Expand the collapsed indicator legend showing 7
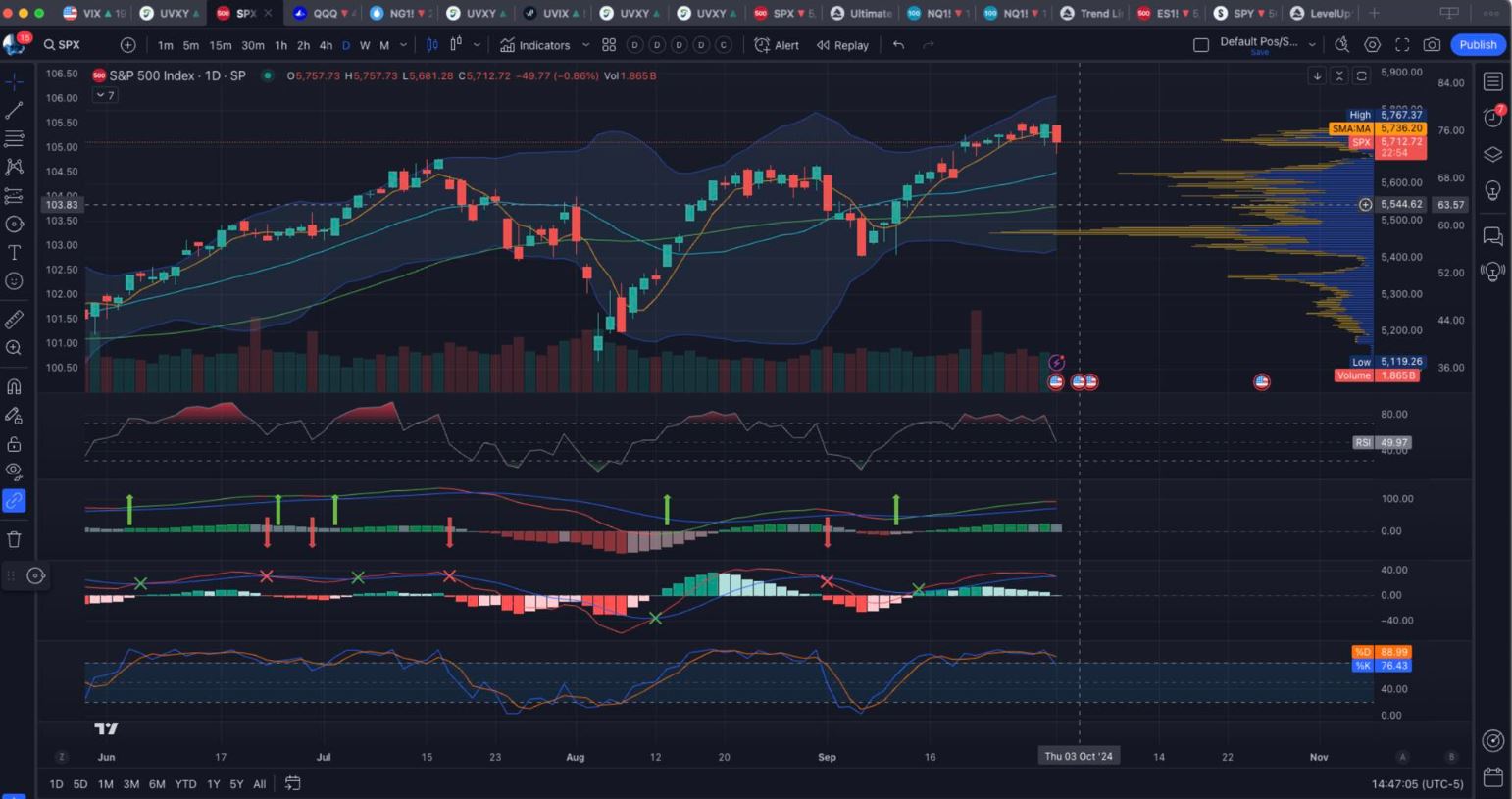 [x=105, y=95]
